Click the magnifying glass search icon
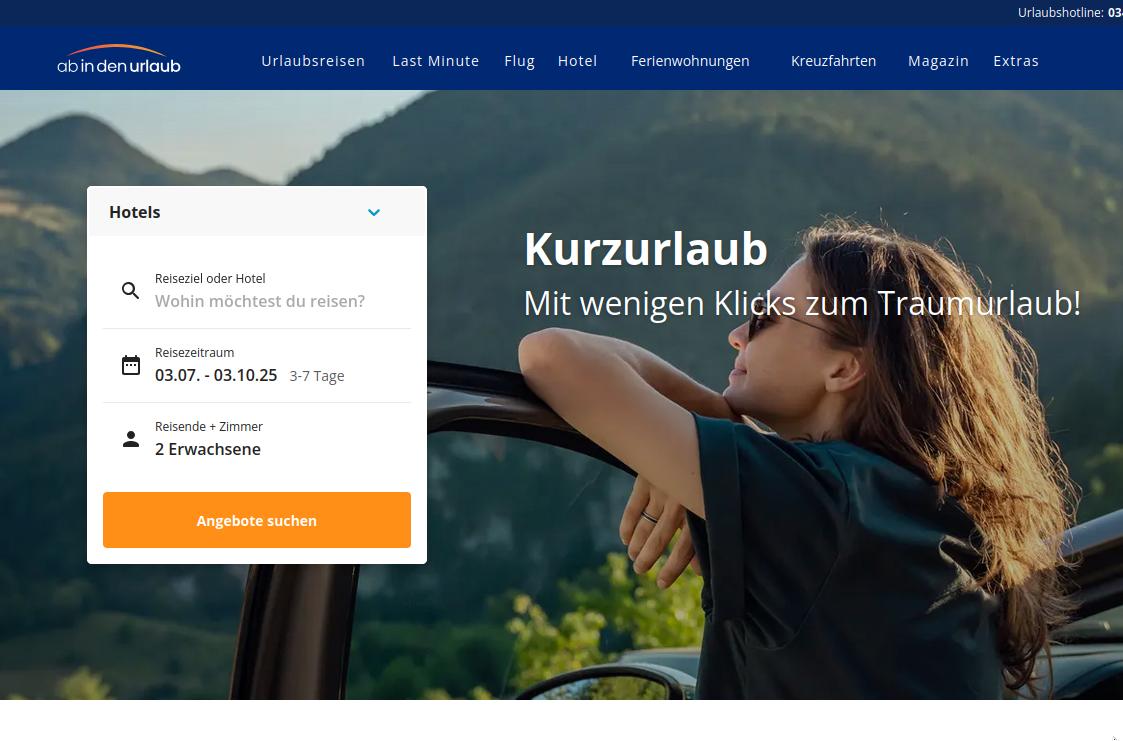Image resolution: width=1123 pixels, height=741 pixels. pyautogui.click(x=130, y=290)
